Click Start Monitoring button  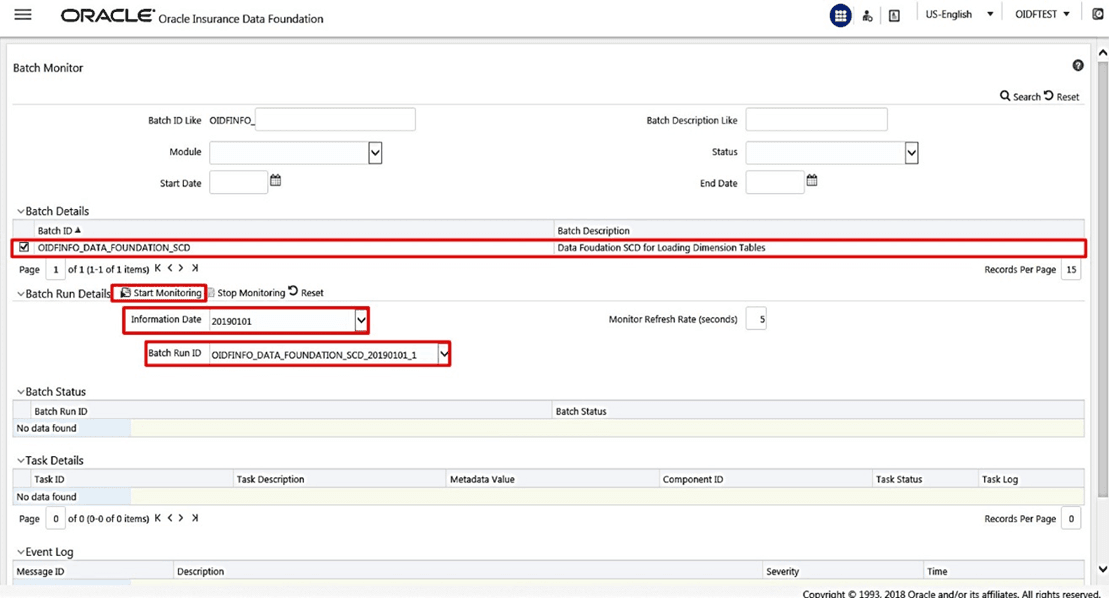[x=161, y=293]
